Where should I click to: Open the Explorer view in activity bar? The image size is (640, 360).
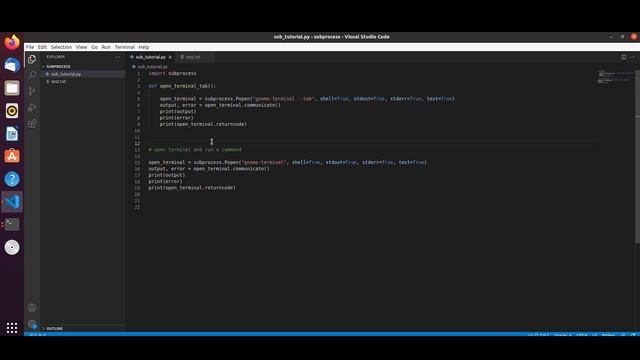click(32, 59)
